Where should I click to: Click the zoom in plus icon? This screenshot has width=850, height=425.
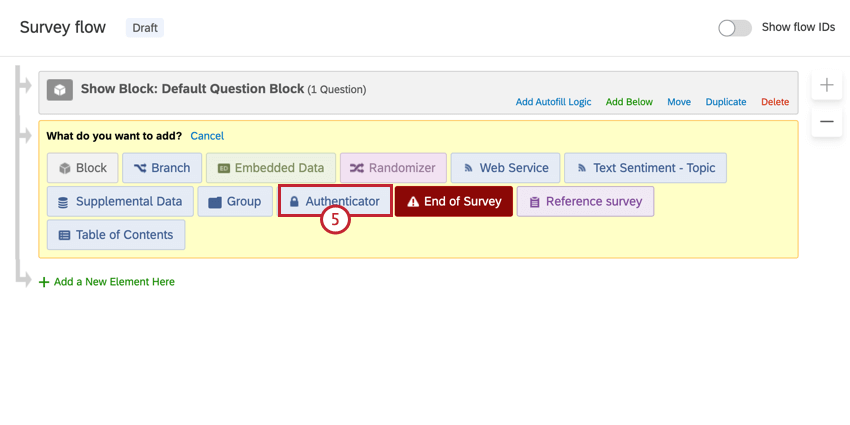827,85
